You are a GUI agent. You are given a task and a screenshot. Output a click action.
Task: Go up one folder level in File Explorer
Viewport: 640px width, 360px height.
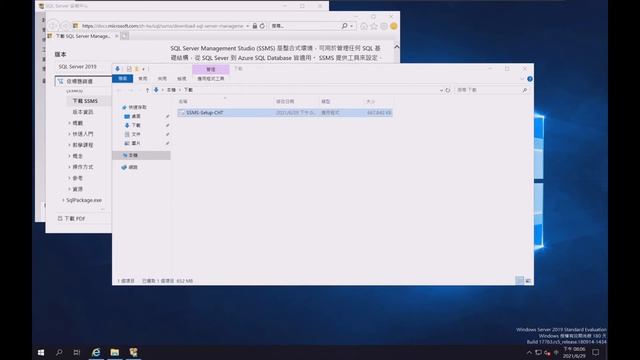point(147,90)
